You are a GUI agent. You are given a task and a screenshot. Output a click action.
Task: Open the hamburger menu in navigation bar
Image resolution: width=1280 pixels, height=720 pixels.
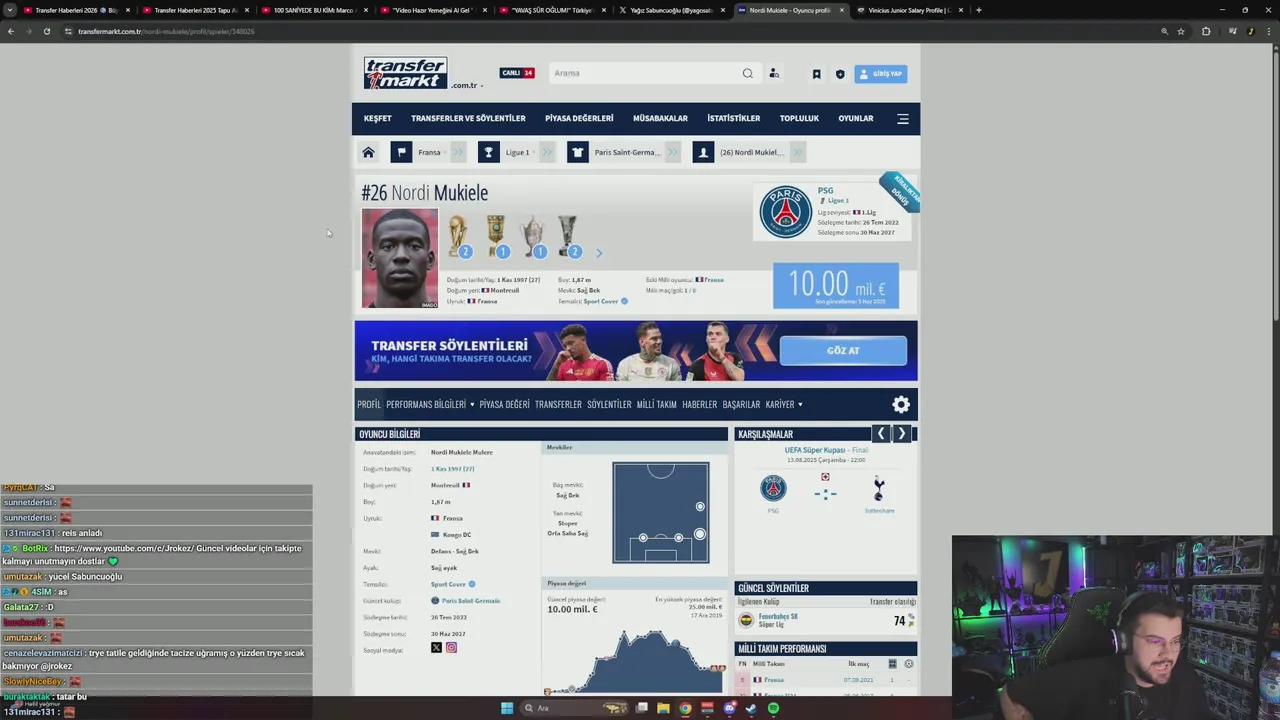(x=903, y=118)
